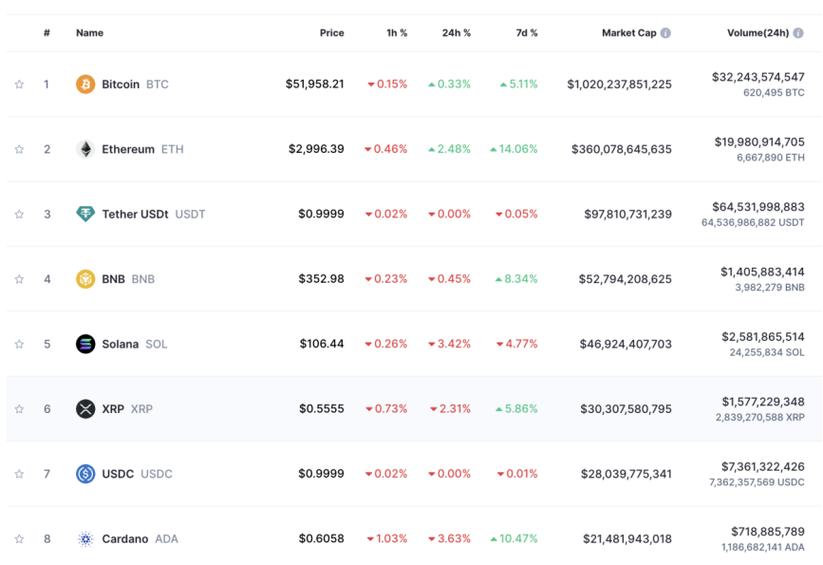Image resolution: width=823 pixels, height=565 pixels.
Task: Open the Volume(24h) info icon
Action: (x=798, y=33)
